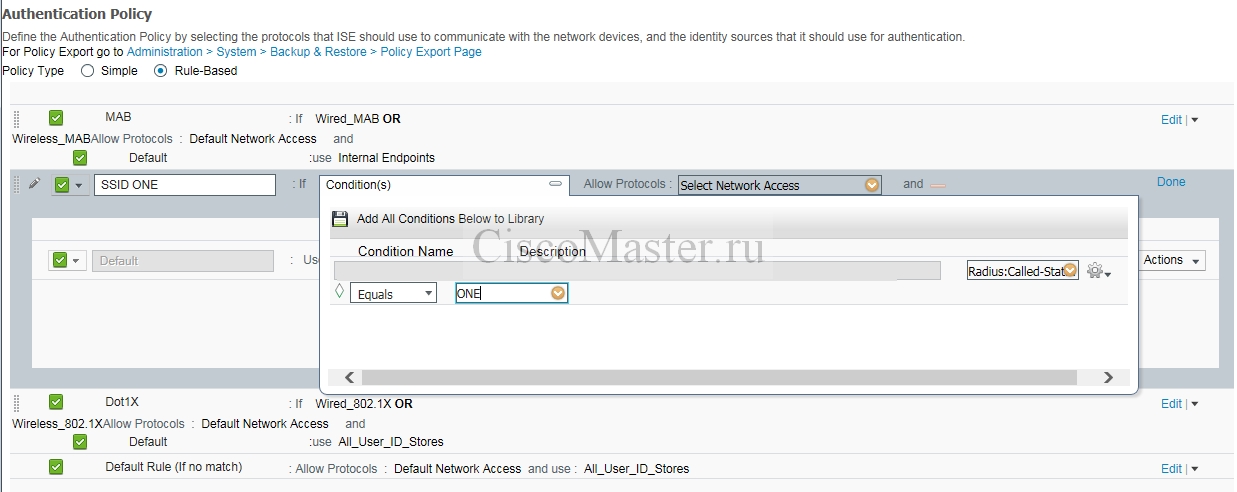Viewport: 1237px width, 492px height.
Task: Click the Condition Name column header
Action: [x=405, y=252]
